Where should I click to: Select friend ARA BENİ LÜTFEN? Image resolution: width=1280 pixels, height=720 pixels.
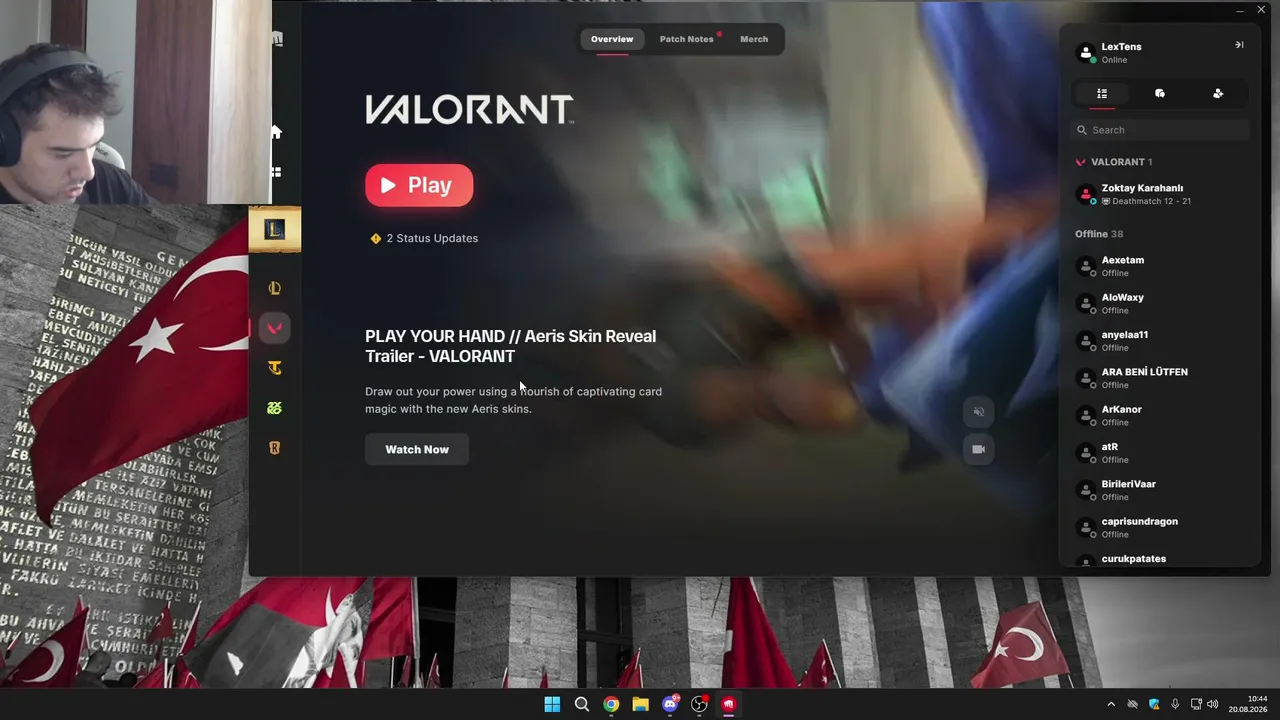(1160, 378)
